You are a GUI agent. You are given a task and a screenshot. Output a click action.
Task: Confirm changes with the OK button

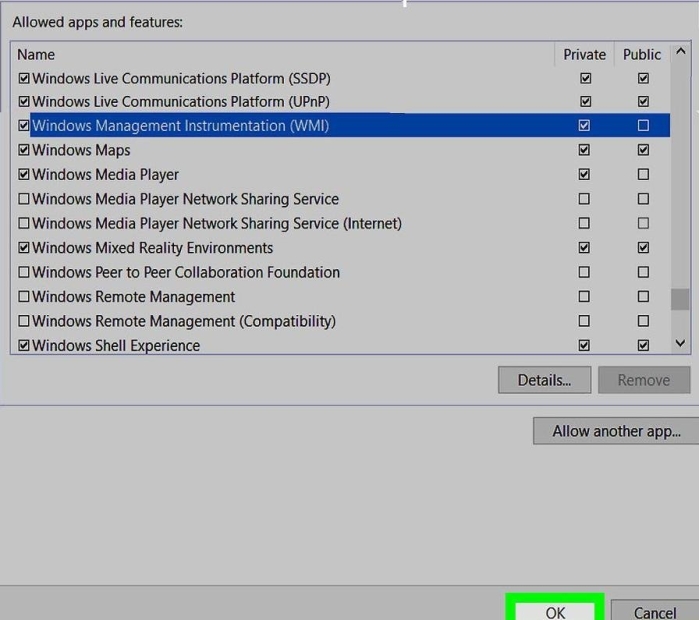(555, 612)
